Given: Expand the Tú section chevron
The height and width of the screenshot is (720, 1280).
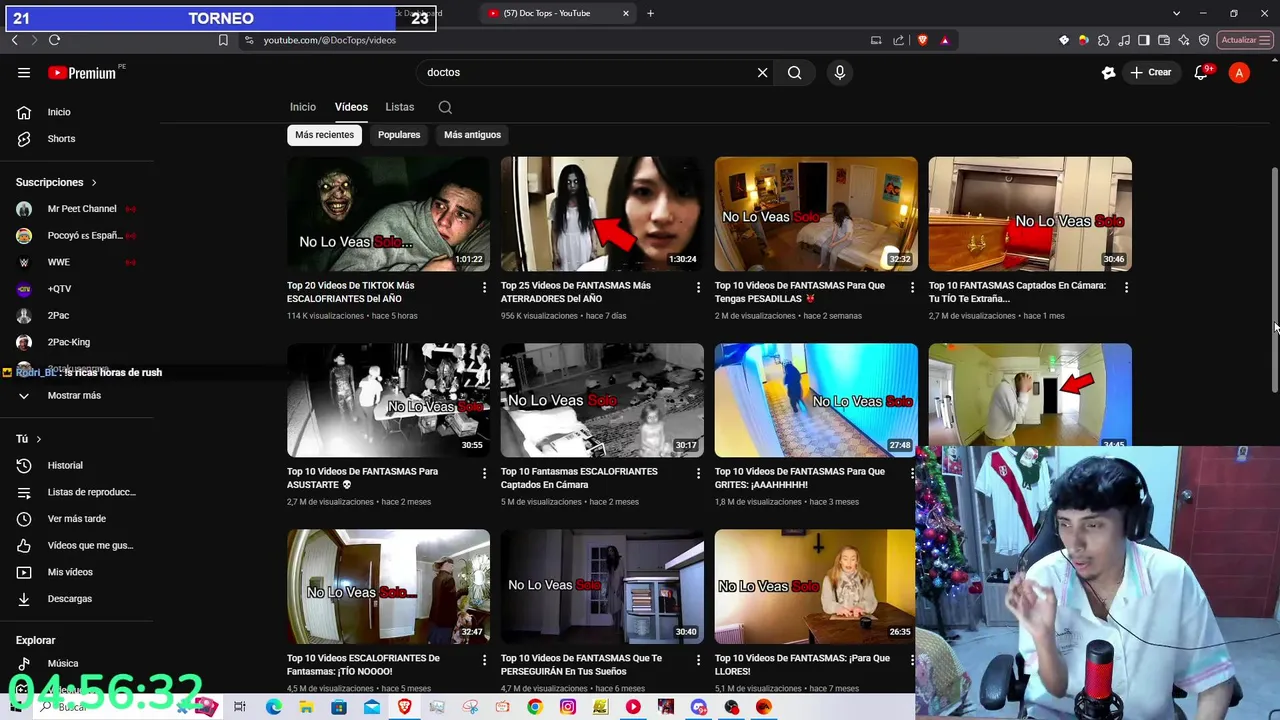Looking at the screenshot, I should point(39,439).
